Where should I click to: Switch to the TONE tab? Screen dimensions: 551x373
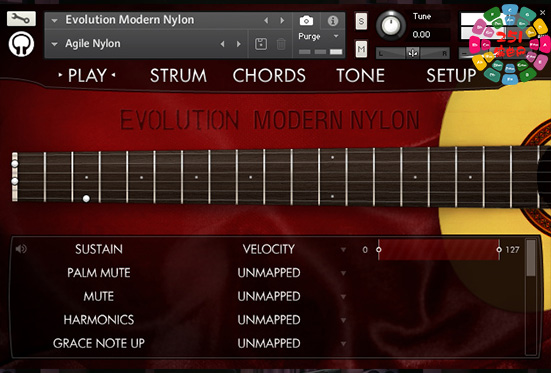(360, 75)
